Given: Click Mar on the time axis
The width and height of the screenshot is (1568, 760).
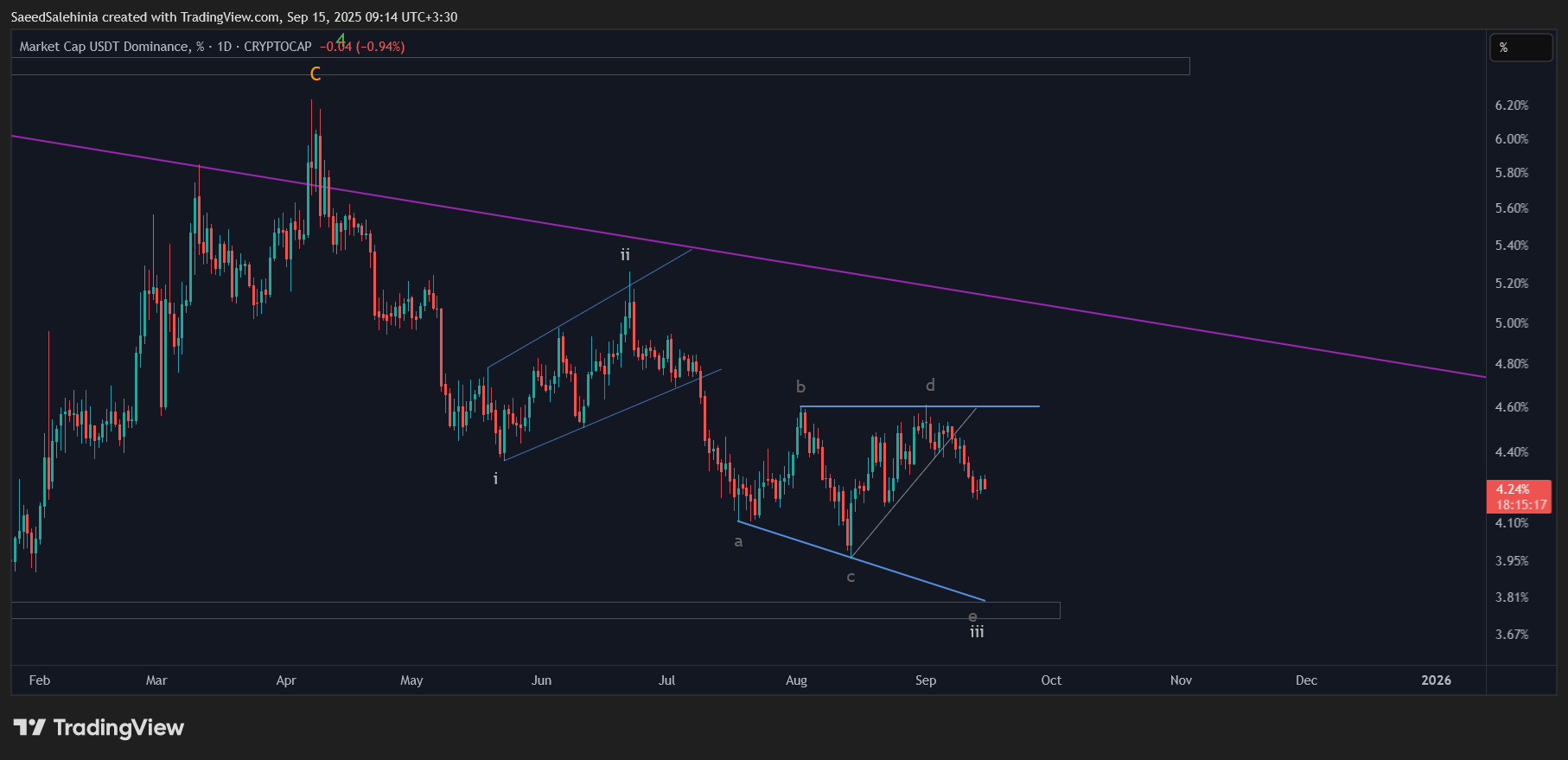Looking at the screenshot, I should 156,680.
